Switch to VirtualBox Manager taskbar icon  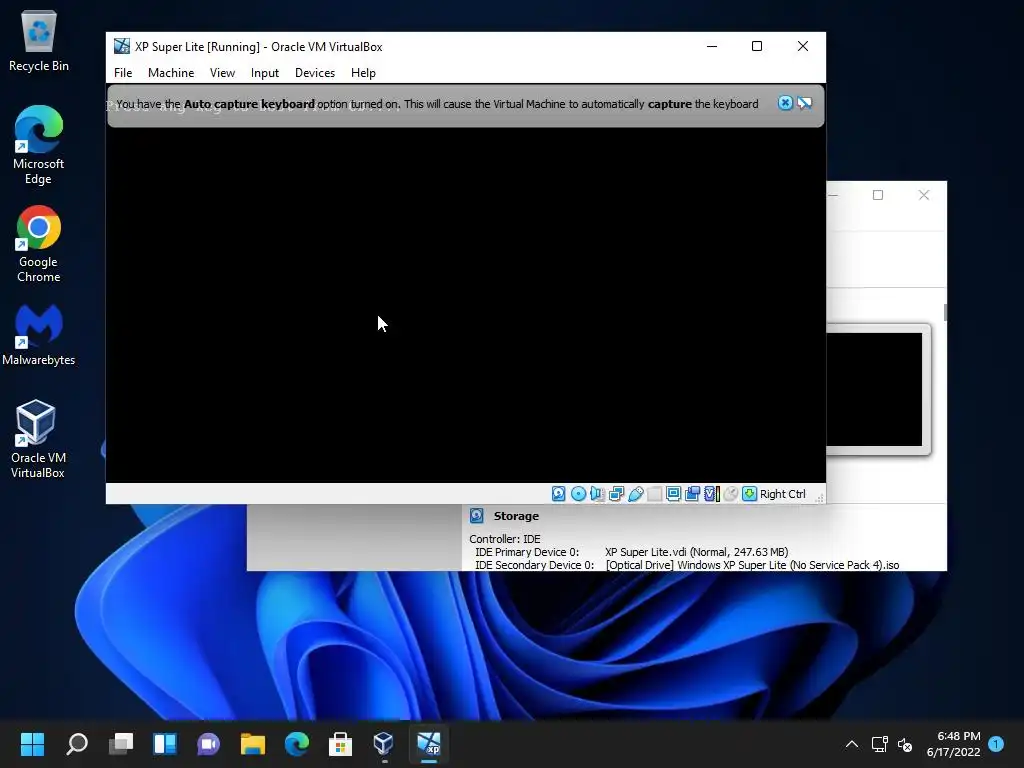(384, 743)
